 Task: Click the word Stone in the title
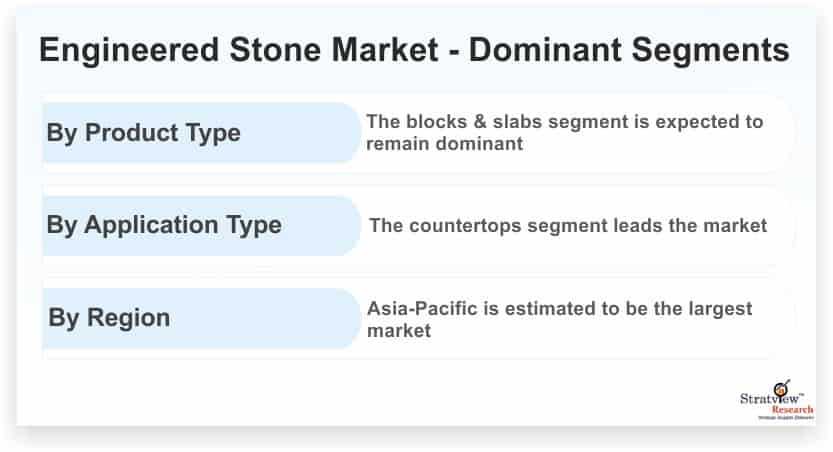click(x=275, y=49)
